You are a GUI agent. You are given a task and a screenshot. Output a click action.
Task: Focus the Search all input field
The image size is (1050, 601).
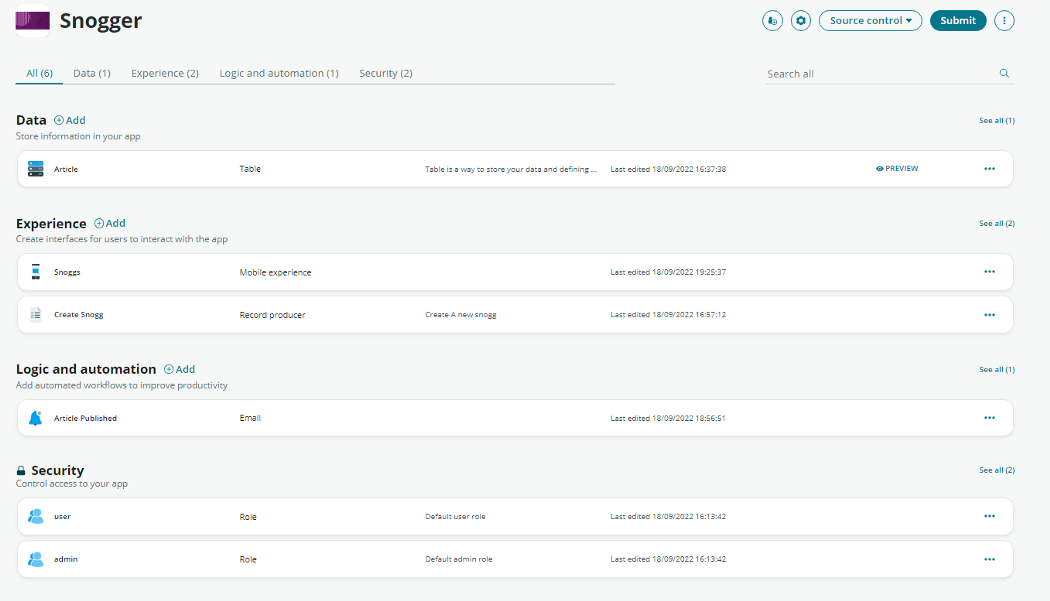click(881, 74)
